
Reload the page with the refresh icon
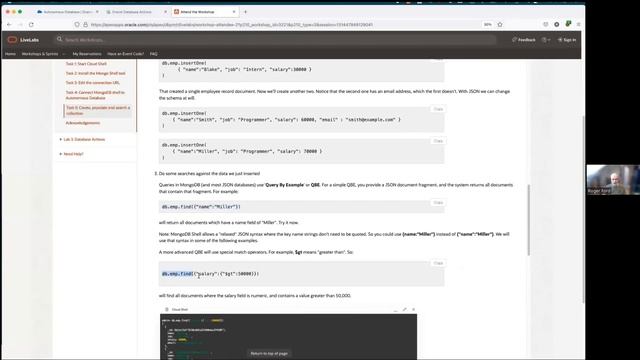(x=31, y=24)
